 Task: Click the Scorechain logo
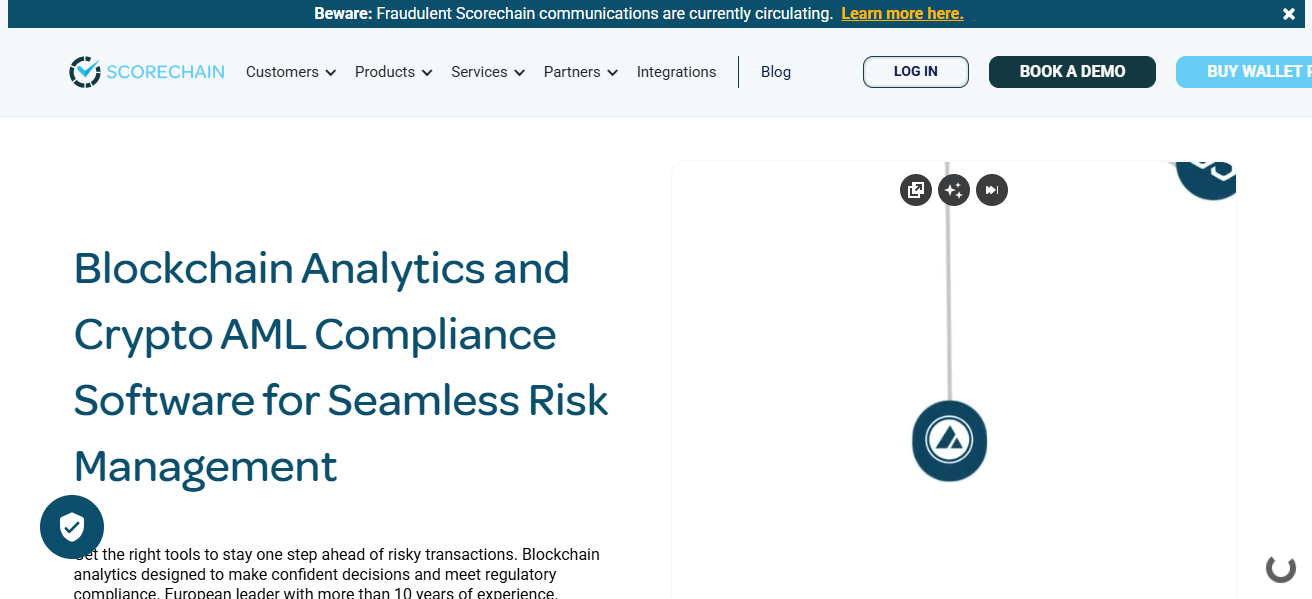(x=146, y=71)
